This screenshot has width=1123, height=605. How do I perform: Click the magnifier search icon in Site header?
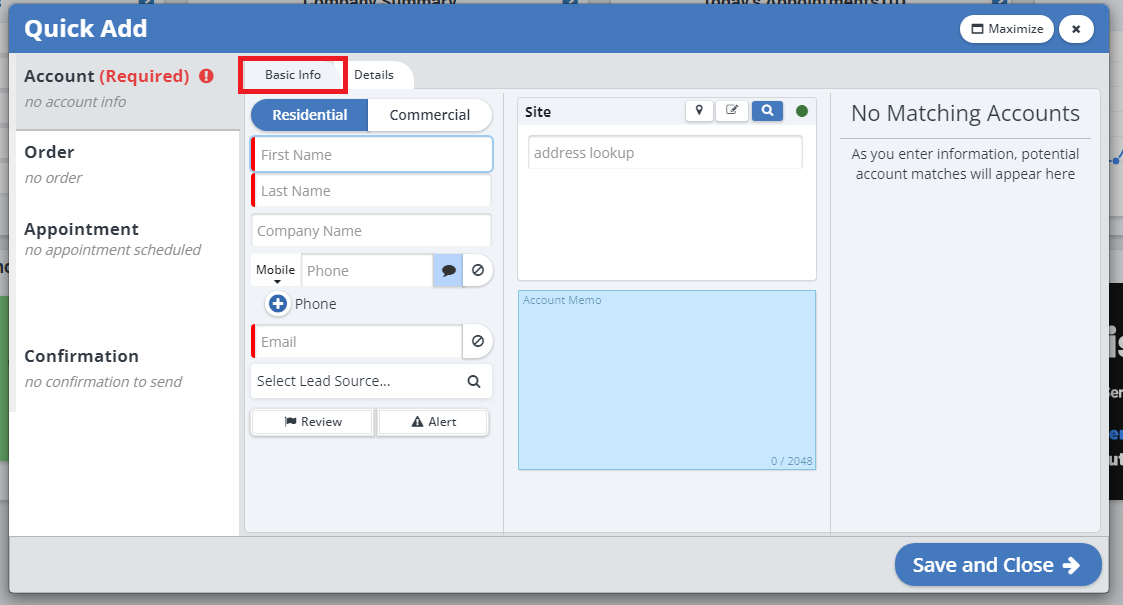click(x=767, y=111)
